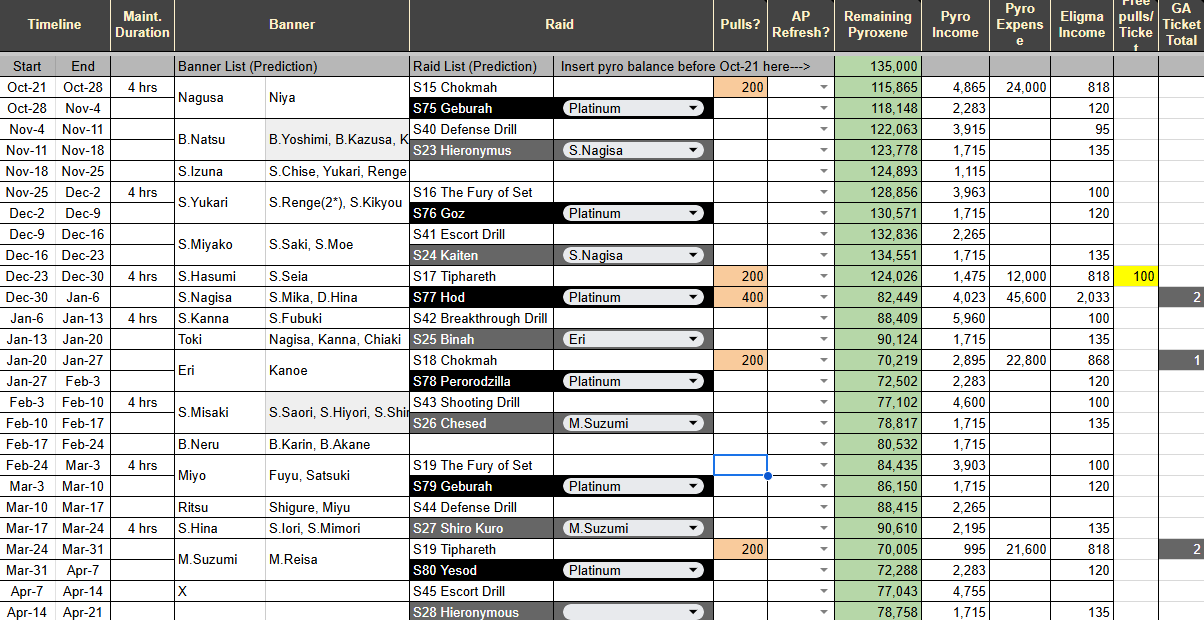
Task: Select the Eligma Income header cell
Action: pyautogui.click(x=1082, y=25)
